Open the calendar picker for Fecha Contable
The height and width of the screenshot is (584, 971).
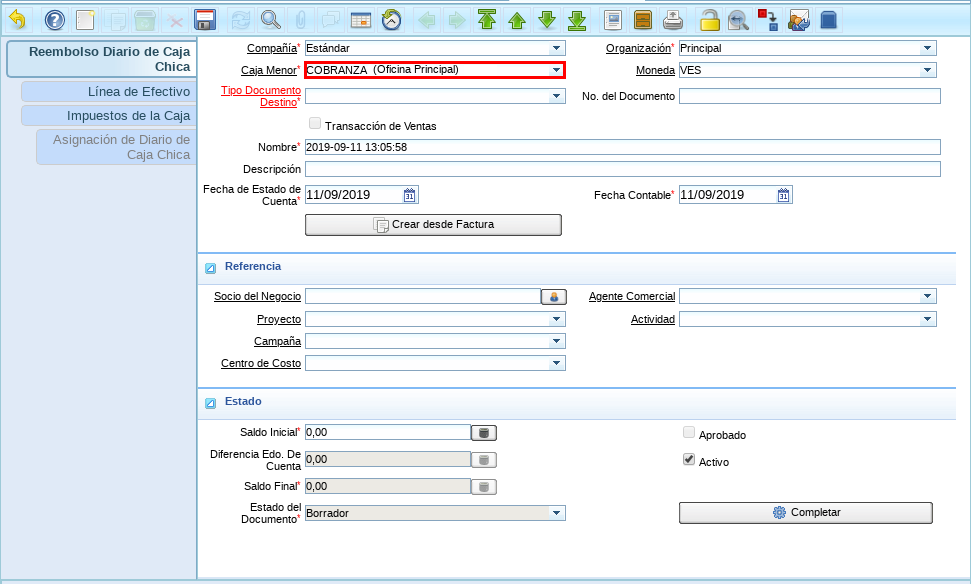coord(784,195)
